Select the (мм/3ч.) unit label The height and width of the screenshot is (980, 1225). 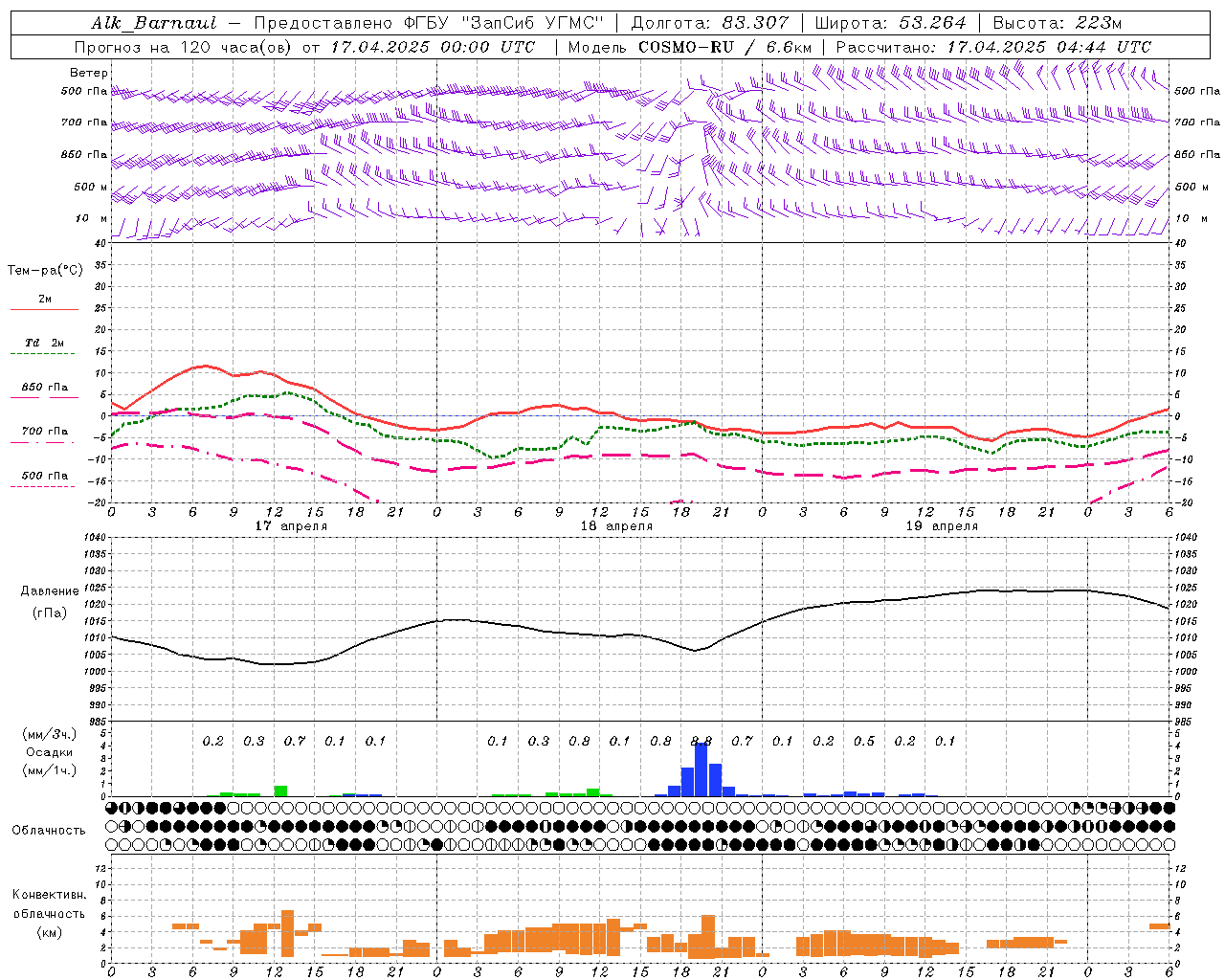tap(50, 734)
